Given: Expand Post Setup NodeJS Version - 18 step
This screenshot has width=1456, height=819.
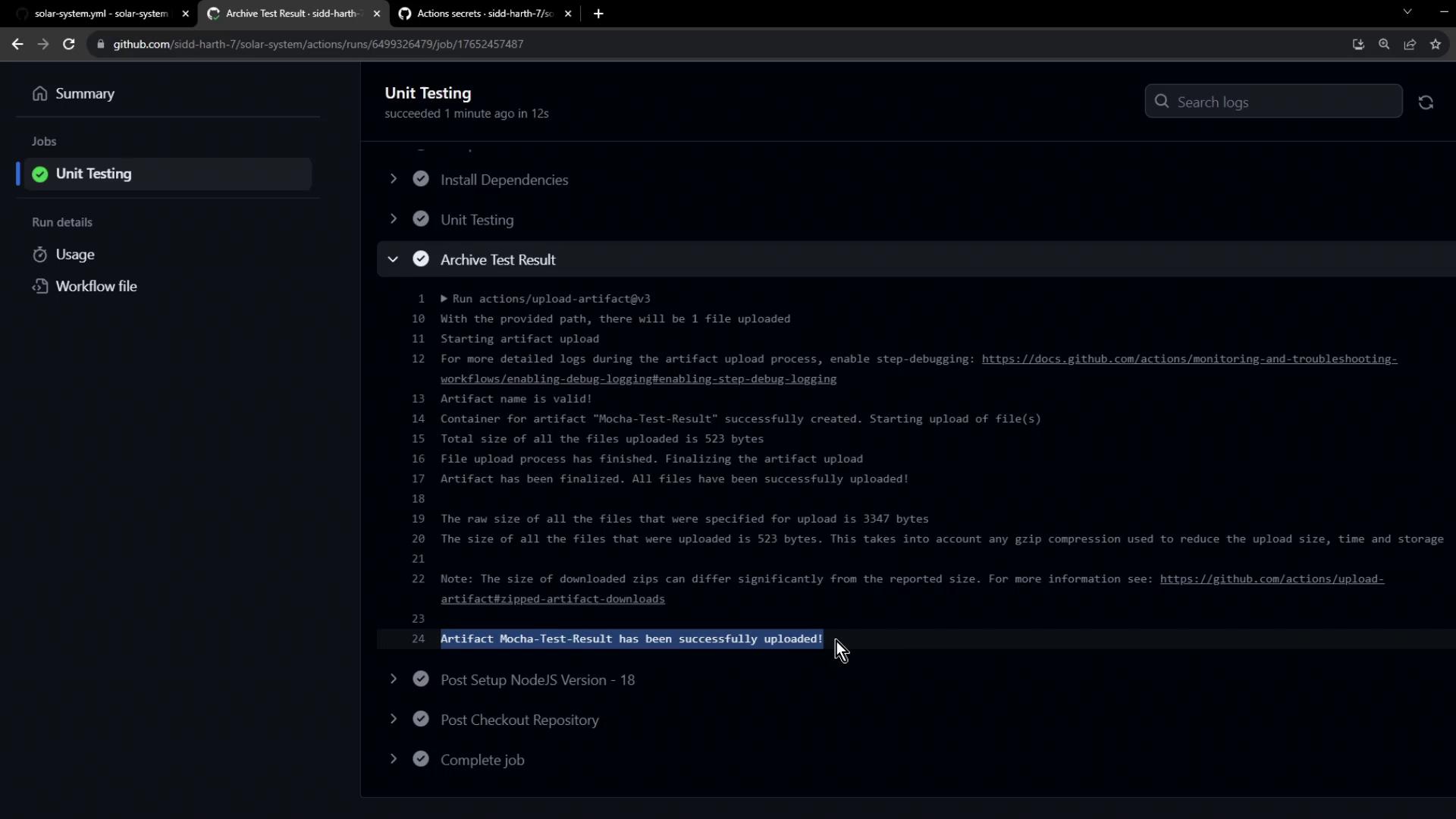Looking at the screenshot, I should pyautogui.click(x=393, y=679).
